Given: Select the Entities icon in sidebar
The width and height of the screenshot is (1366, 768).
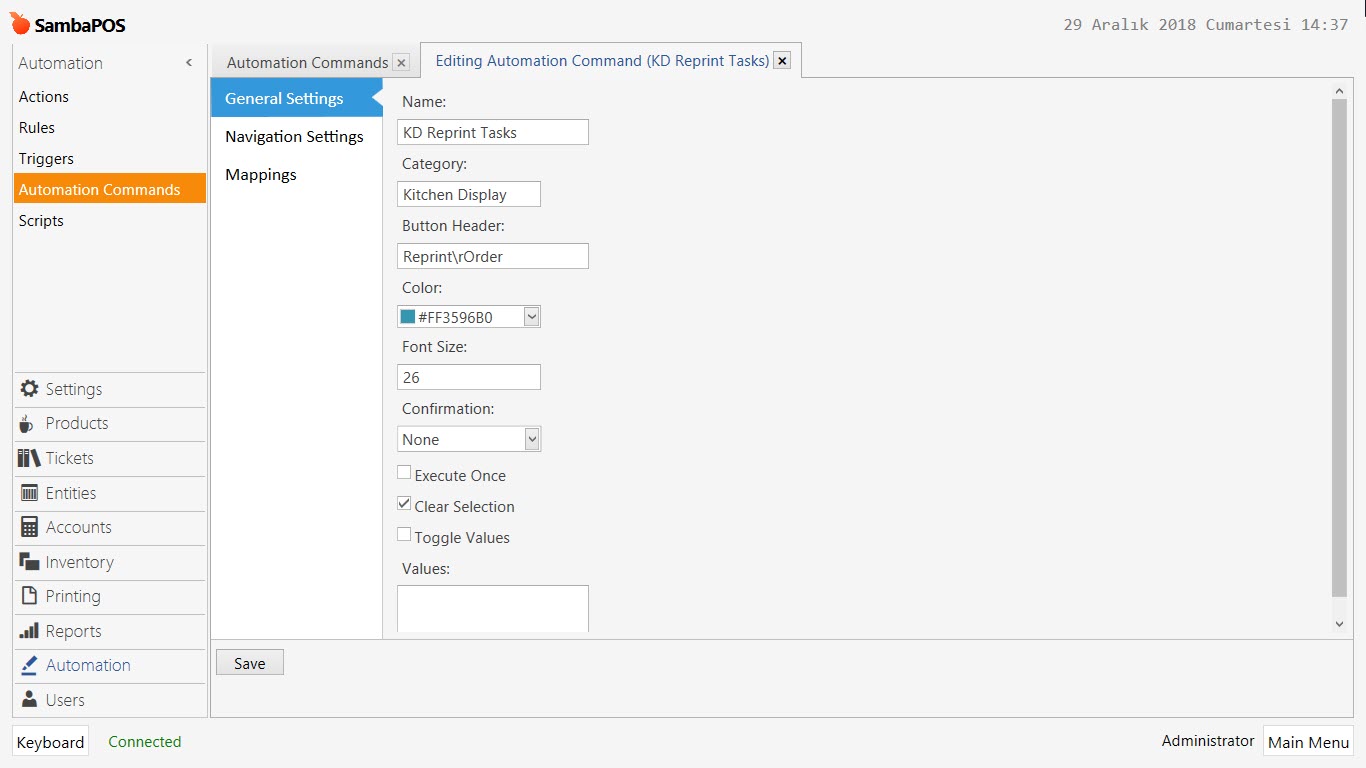Looking at the screenshot, I should (29, 493).
